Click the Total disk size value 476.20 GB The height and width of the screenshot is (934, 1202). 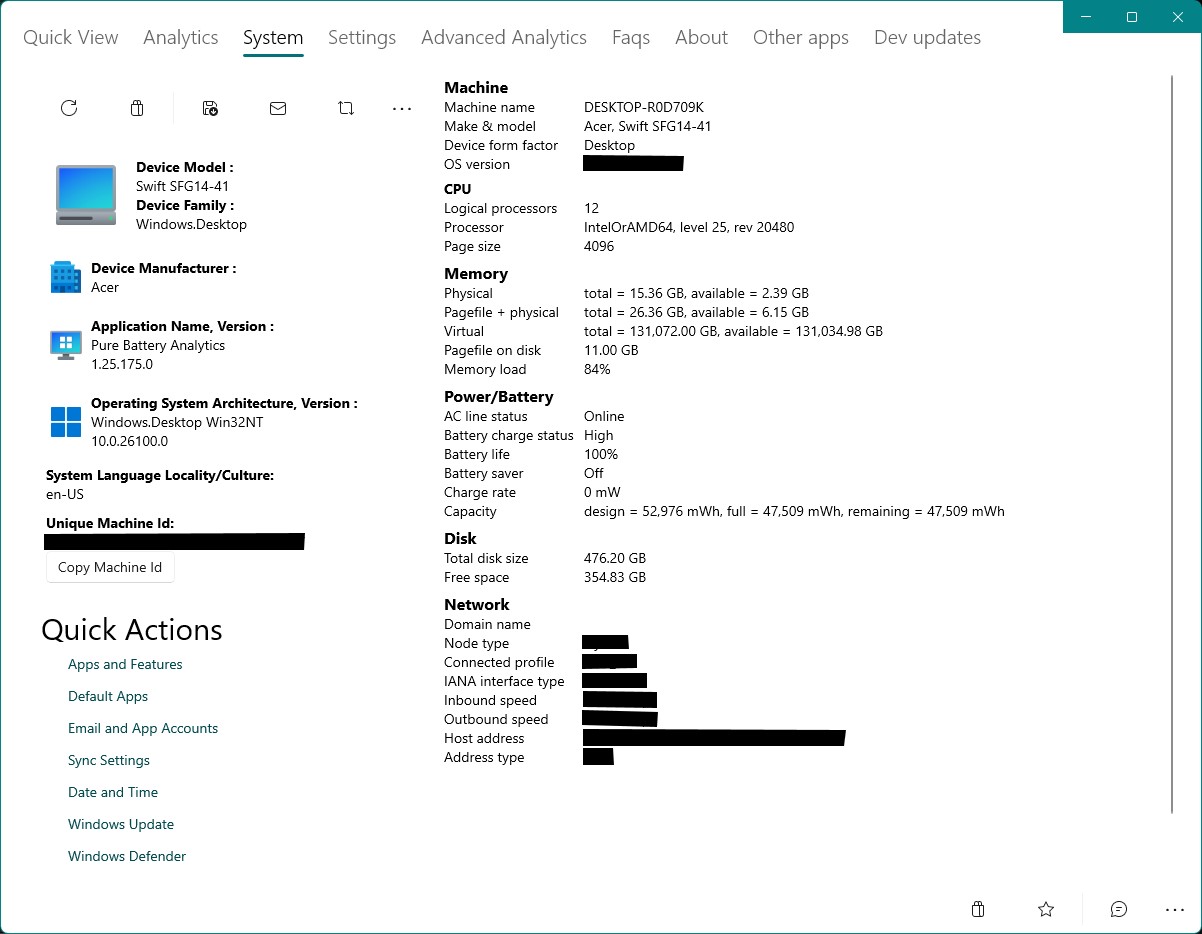pyautogui.click(x=615, y=558)
